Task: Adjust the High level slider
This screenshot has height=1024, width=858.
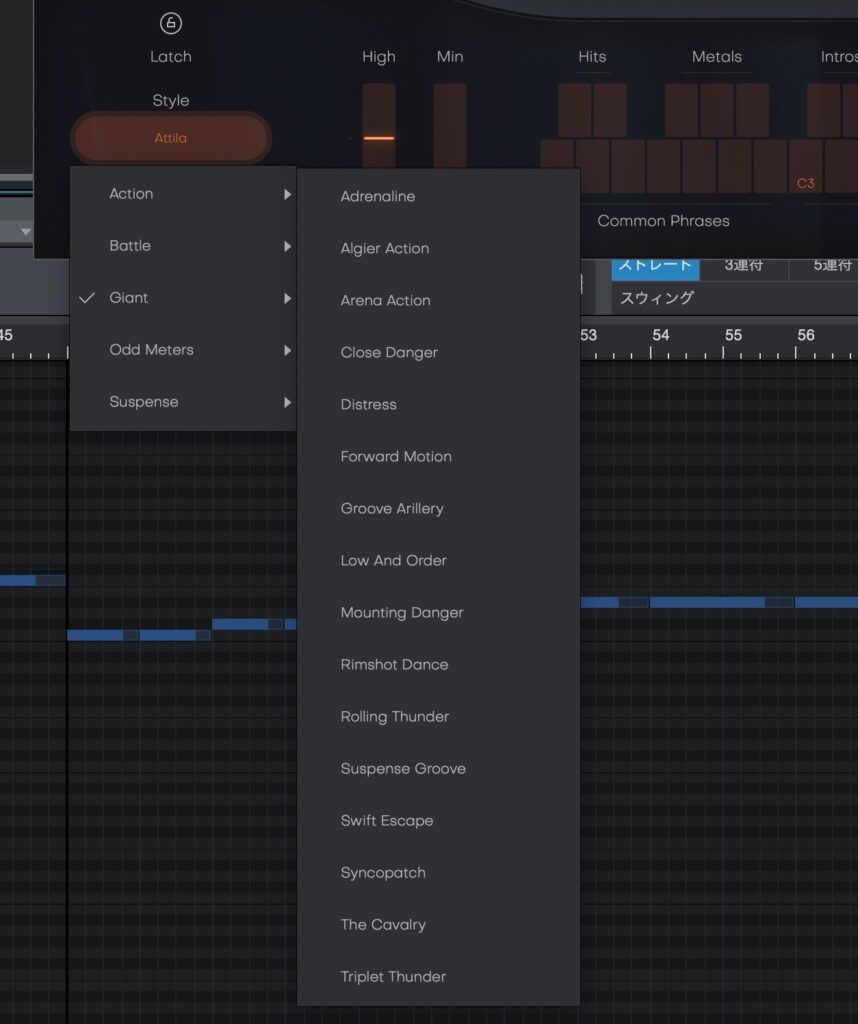Action: click(x=378, y=137)
